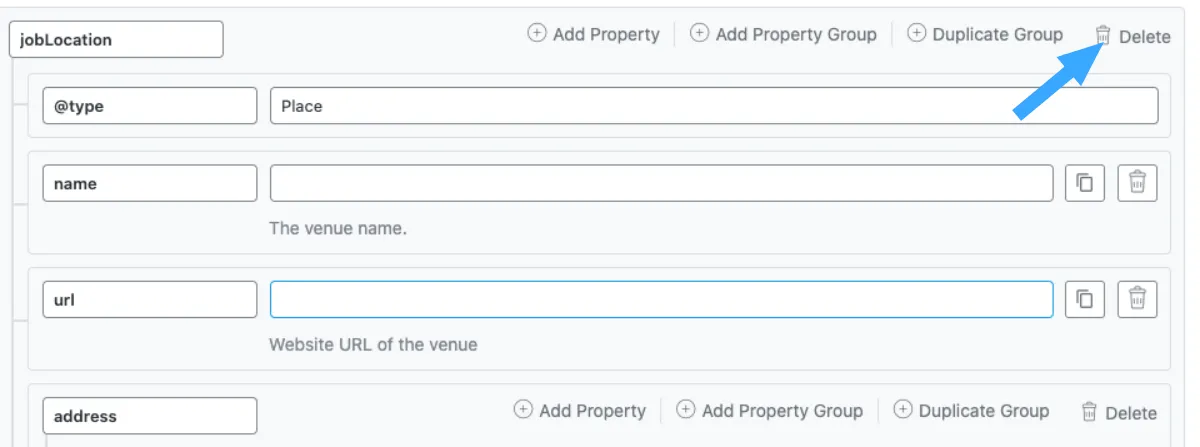
Task: Click the url property key field
Action: coord(150,299)
